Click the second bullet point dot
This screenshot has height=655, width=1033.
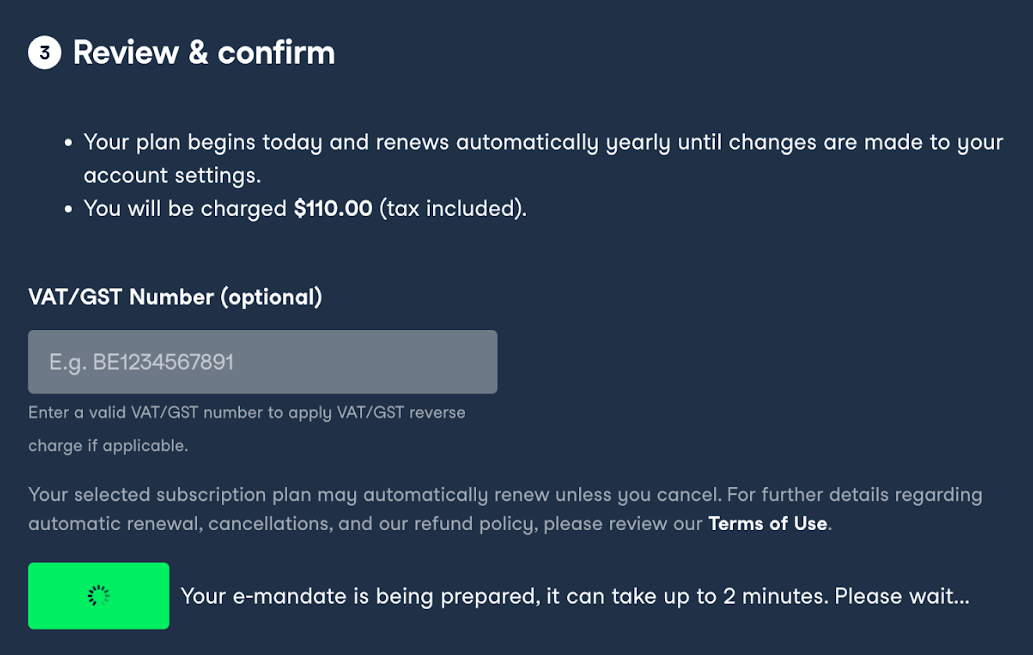(68, 210)
